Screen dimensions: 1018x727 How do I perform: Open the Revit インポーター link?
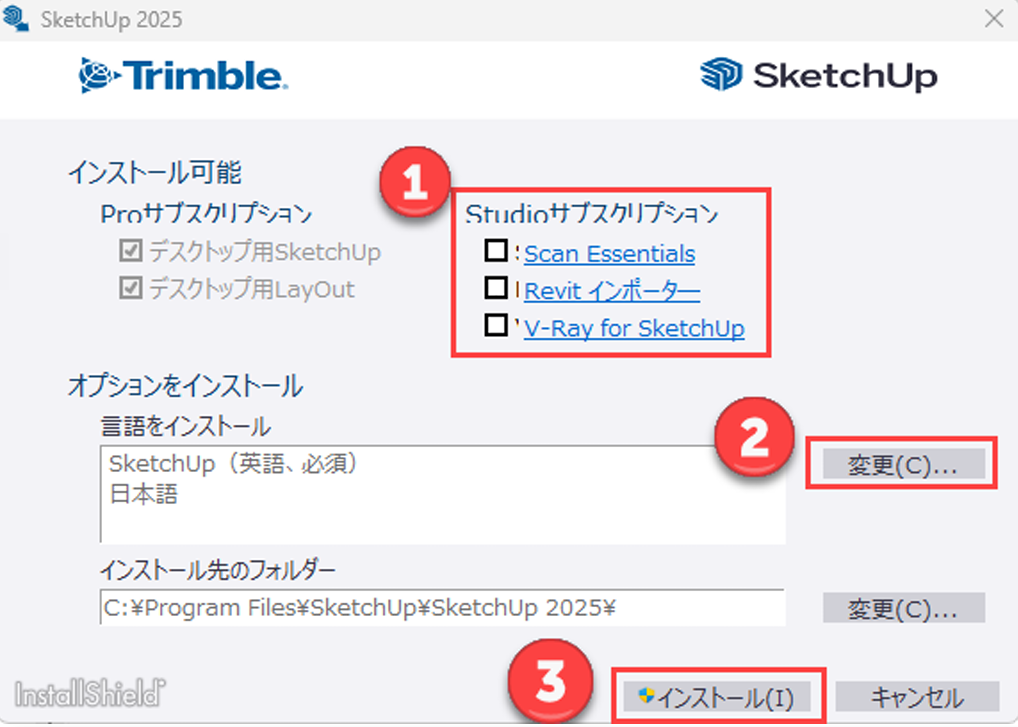(612, 291)
